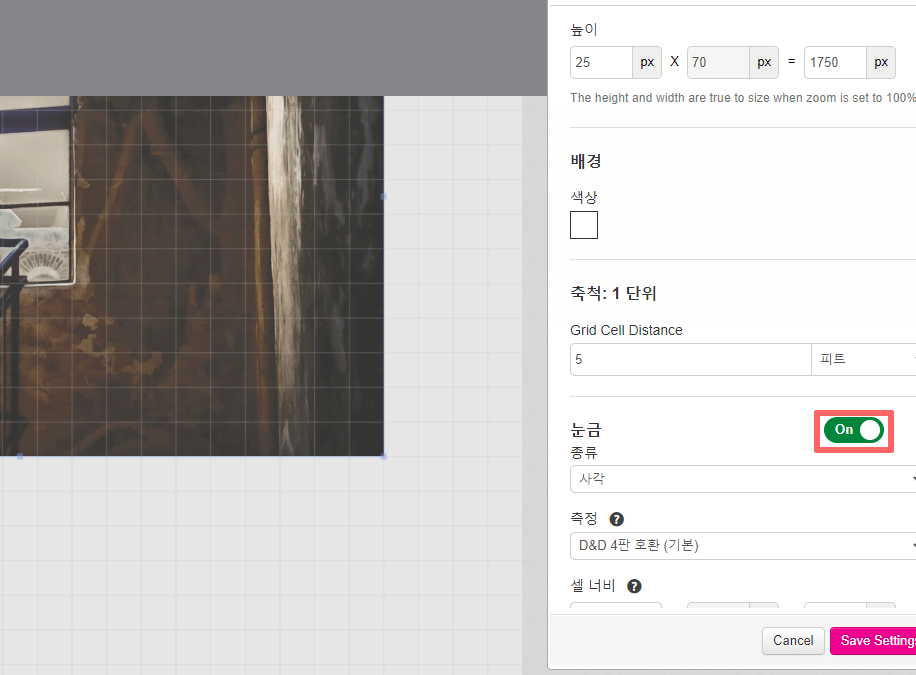Click the help icon next to 측정
The width and height of the screenshot is (916, 675).
pyautogui.click(x=616, y=519)
